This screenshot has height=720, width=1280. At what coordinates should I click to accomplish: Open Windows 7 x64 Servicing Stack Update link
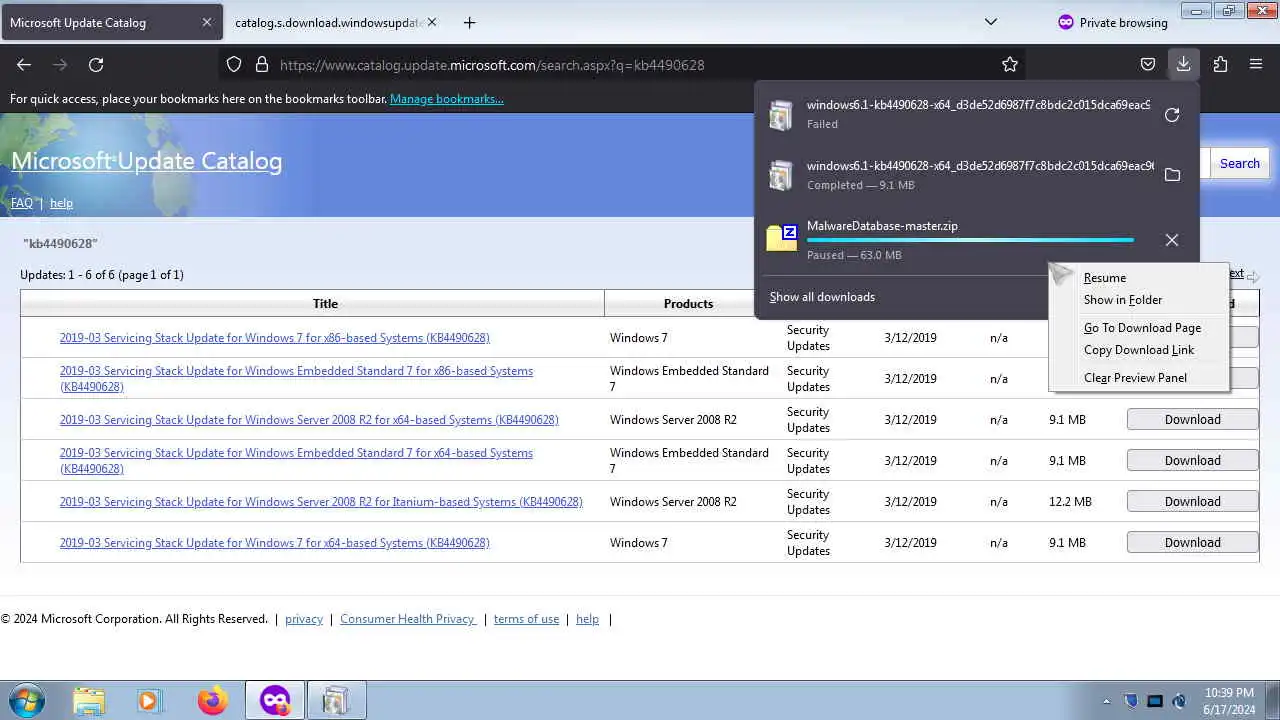tap(274, 543)
